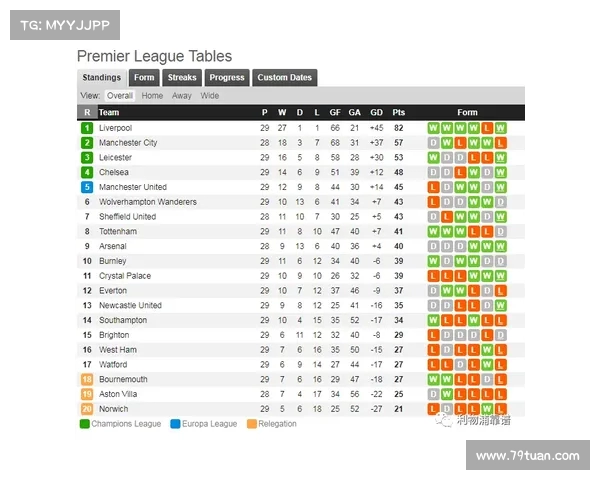
Task: Open the Custom Dates tab
Action: coord(285,78)
